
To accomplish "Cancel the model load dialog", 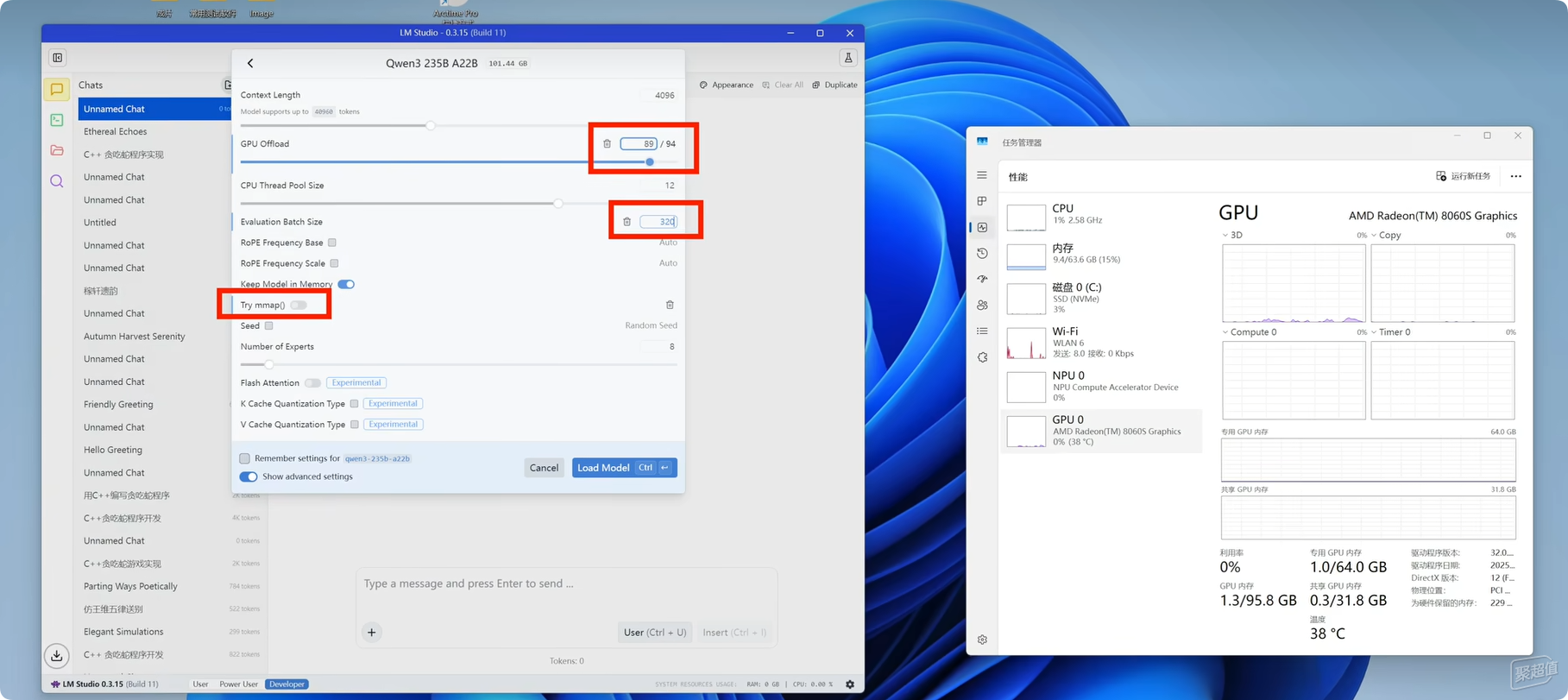I will pyautogui.click(x=544, y=468).
